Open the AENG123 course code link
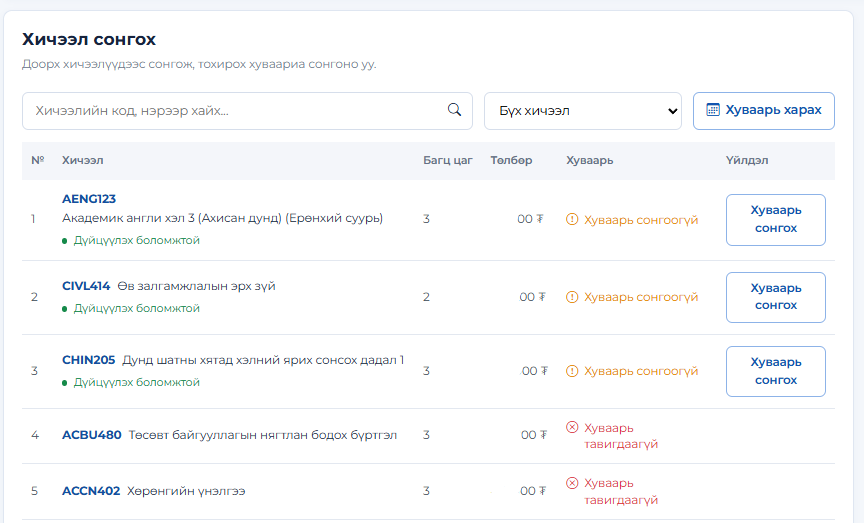Image resolution: width=864 pixels, height=523 pixels. click(89, 199)
